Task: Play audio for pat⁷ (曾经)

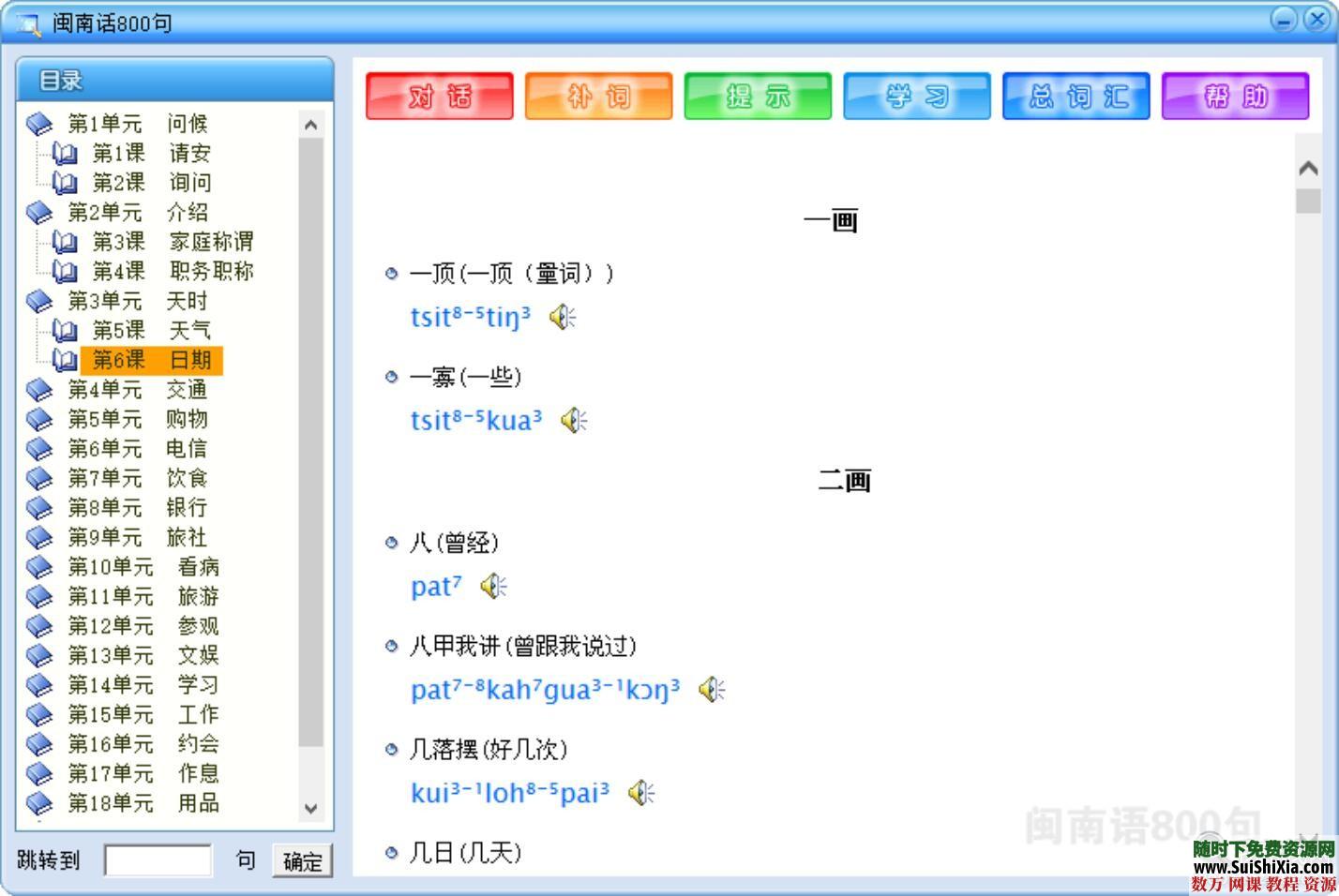Action: click(x=491, y=585)
